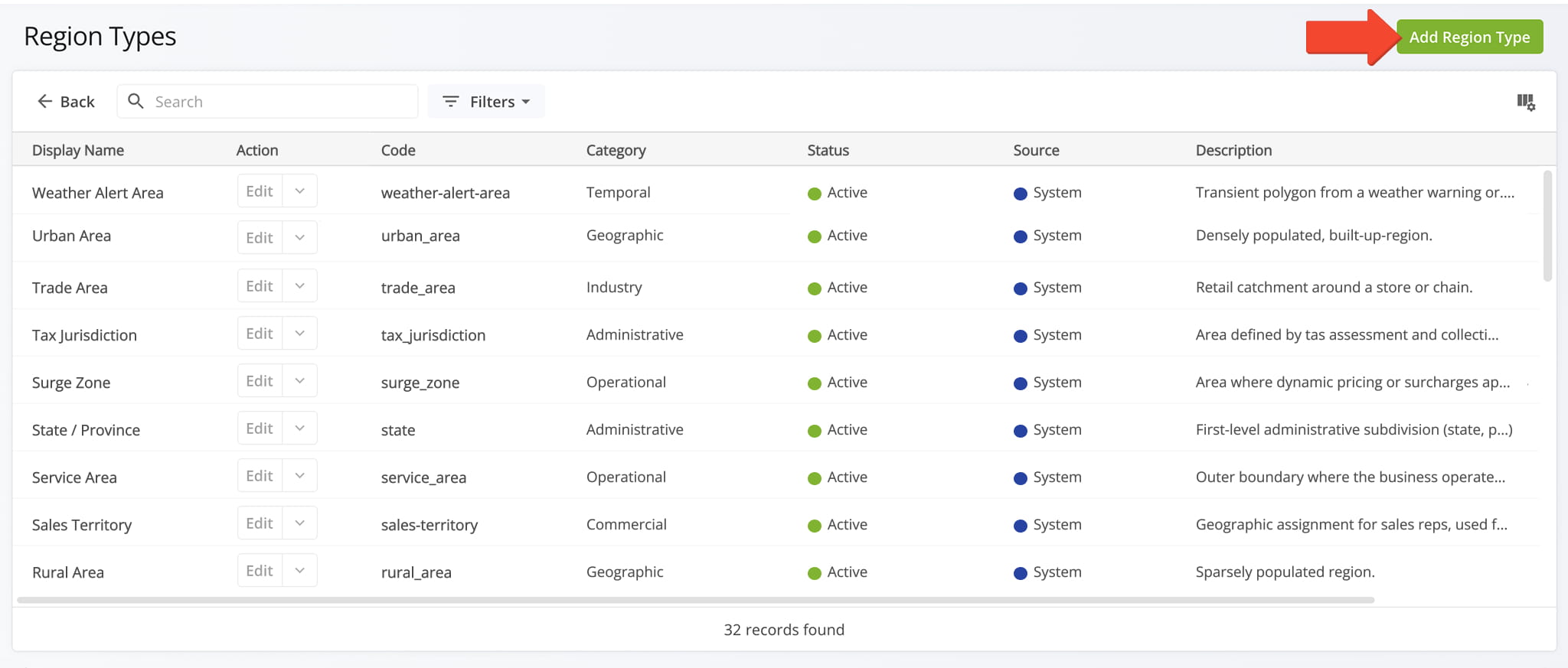The height and width of the screenshot is (668, 1568).
Task: Edit the State / Province row
Action: coord(260,428)
